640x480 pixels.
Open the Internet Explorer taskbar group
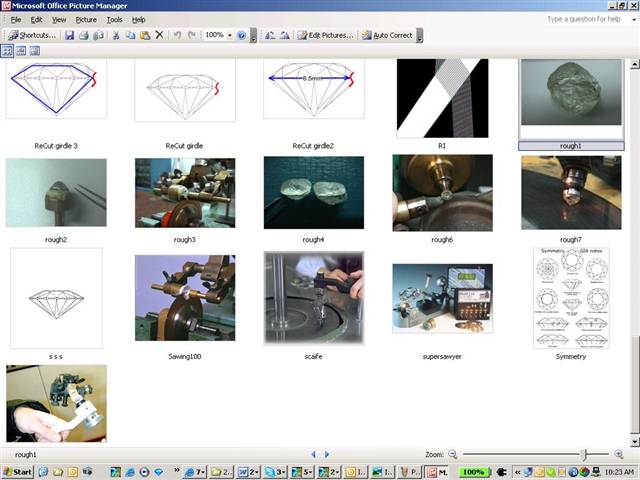pyautogui.click(x=195, y=472)
